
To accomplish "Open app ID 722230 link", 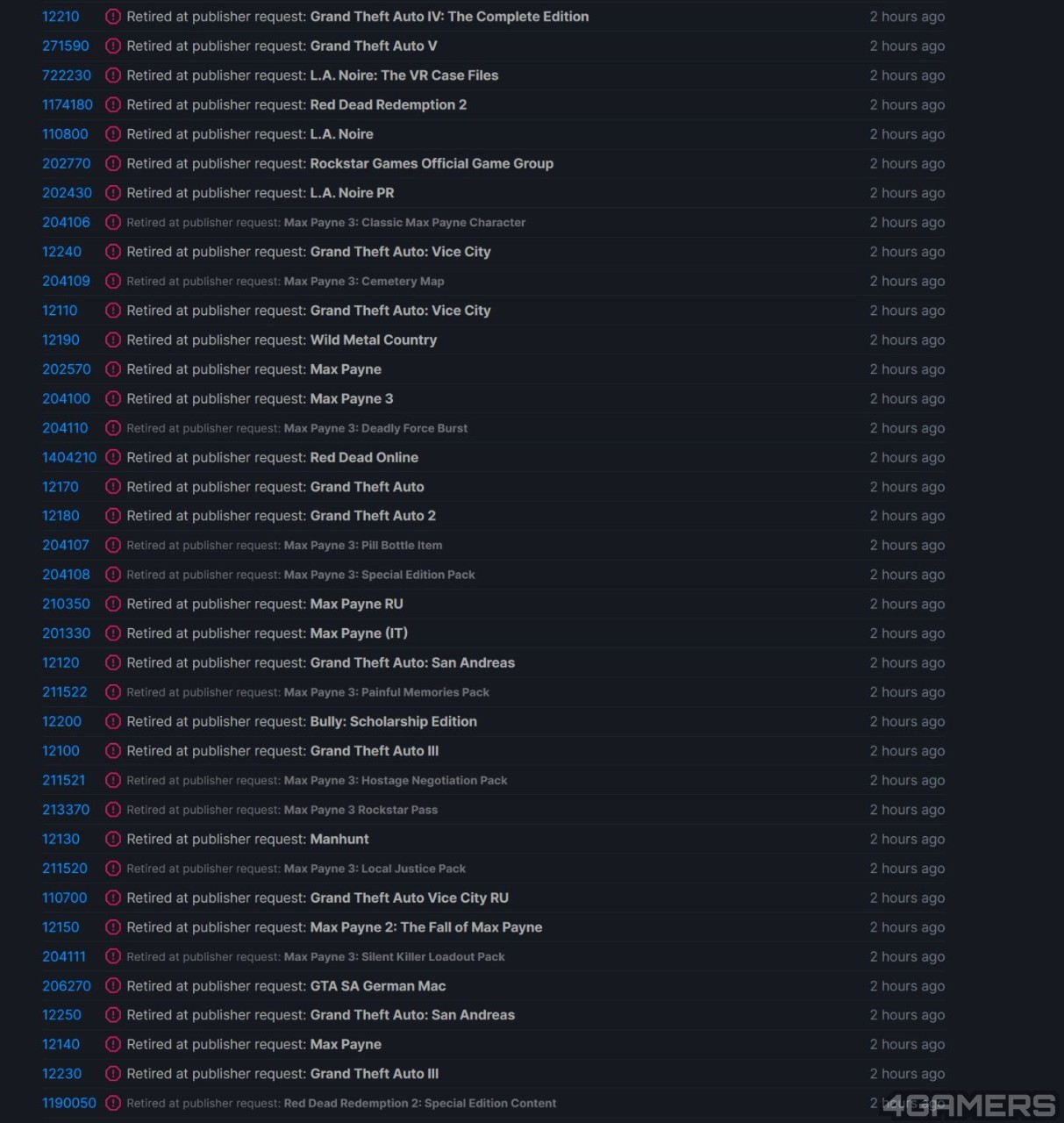I will (67, 75).
